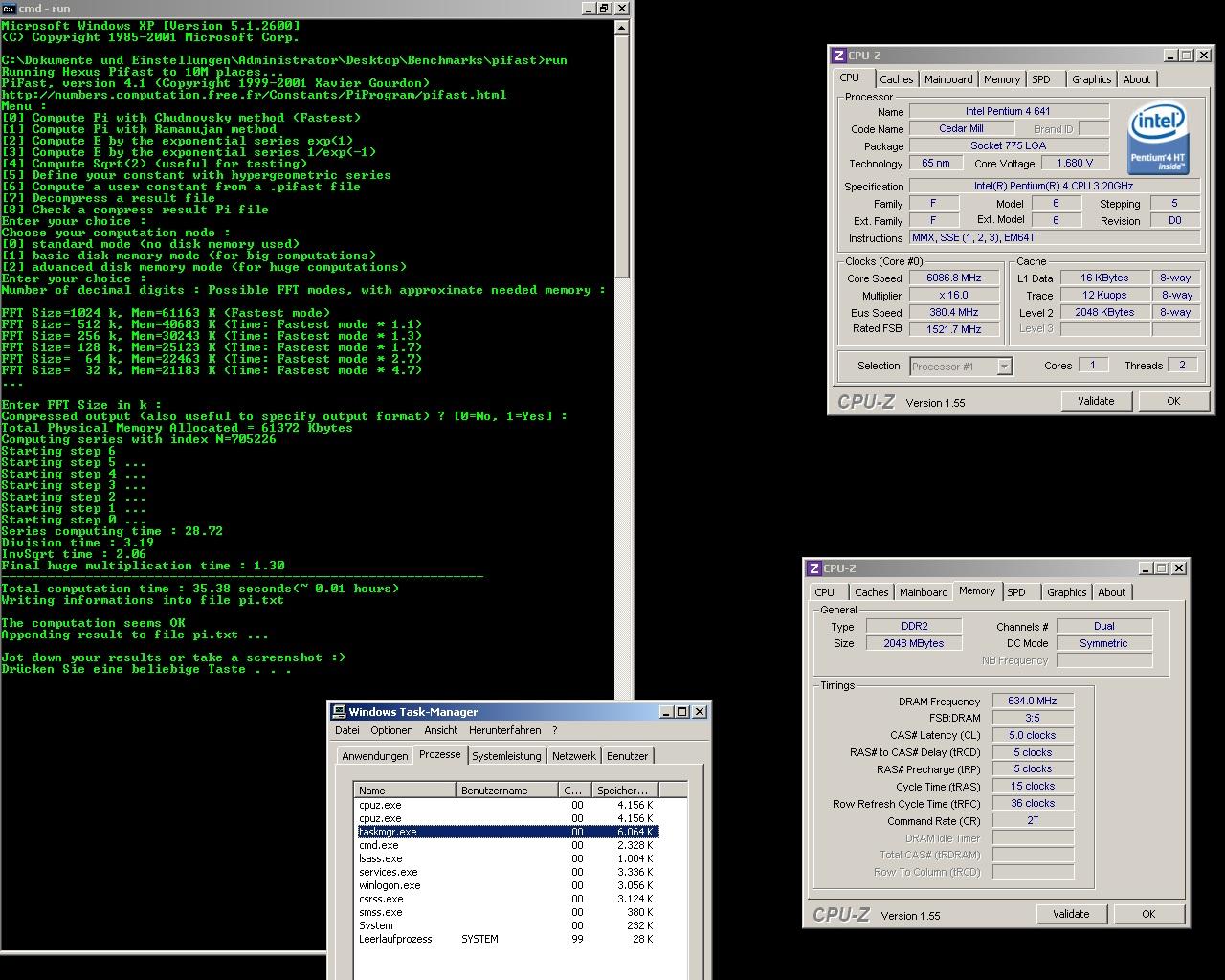Select winlogon.exe process row
This screenshot has height=980, width=1225.
(x=506, y=885)
